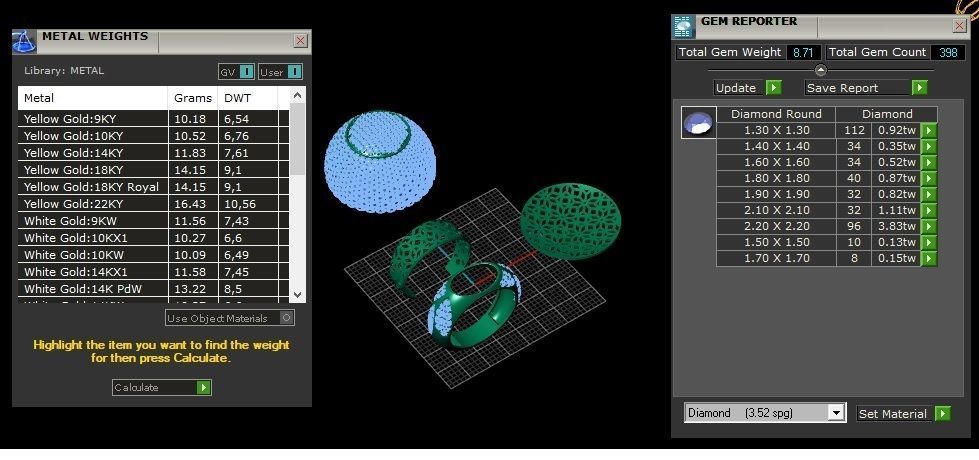979x460 pixels.
Task: Click the 2.20 X 2.20 size cell
Action: coord(777,227)
